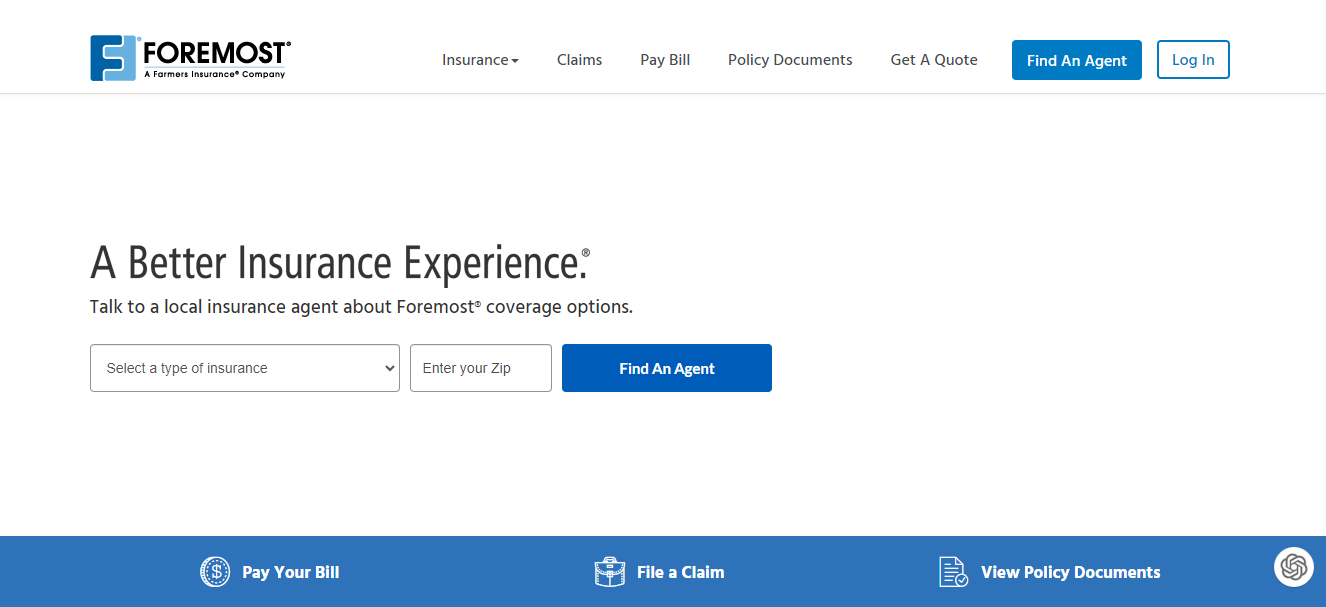
Task: Open the File a Claim link in blue banner
Action: coord(680,572)
